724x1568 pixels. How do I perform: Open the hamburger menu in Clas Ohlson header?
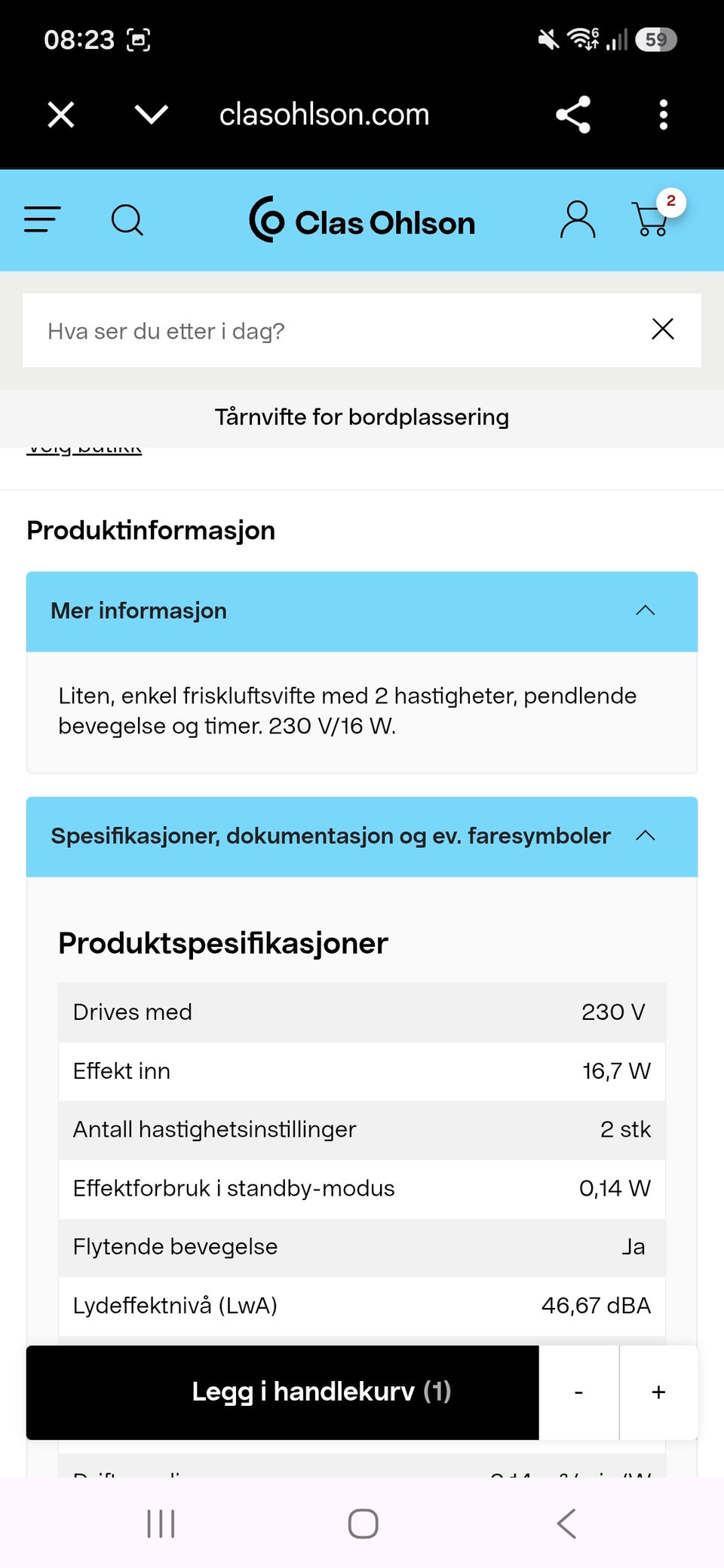click(42, 220)
